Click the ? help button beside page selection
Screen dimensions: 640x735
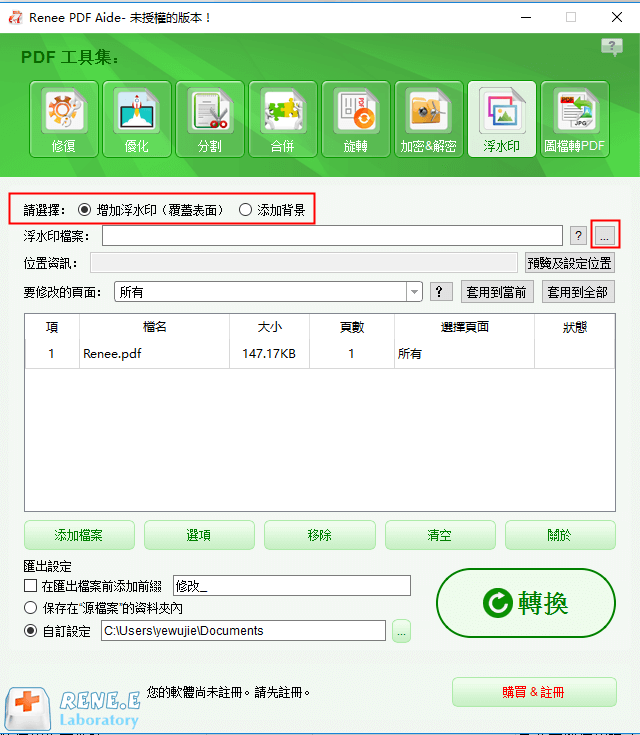click(441, 292)
